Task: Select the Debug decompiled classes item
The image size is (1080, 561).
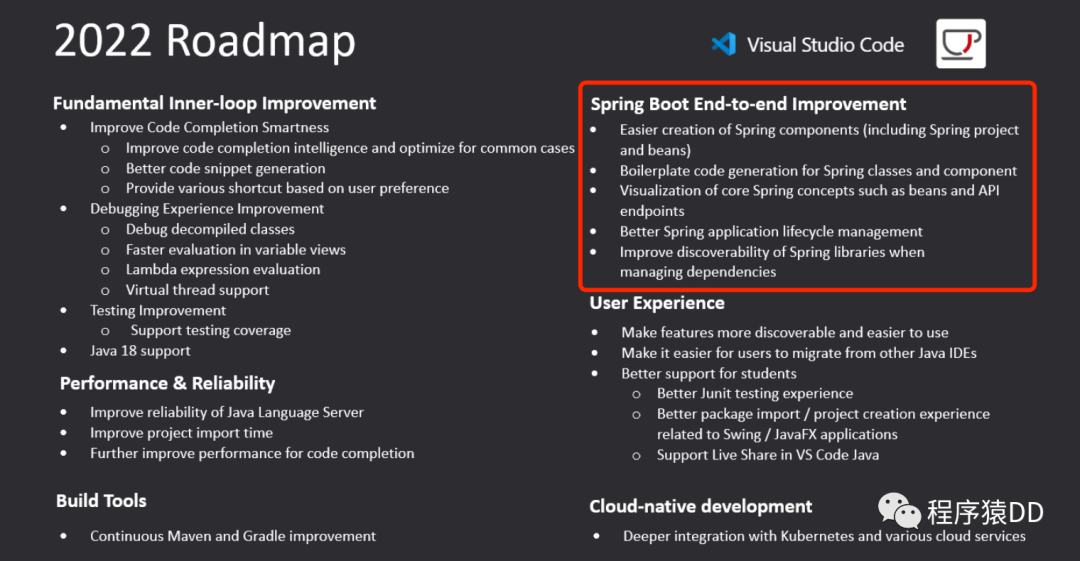Action: (209, 229)
